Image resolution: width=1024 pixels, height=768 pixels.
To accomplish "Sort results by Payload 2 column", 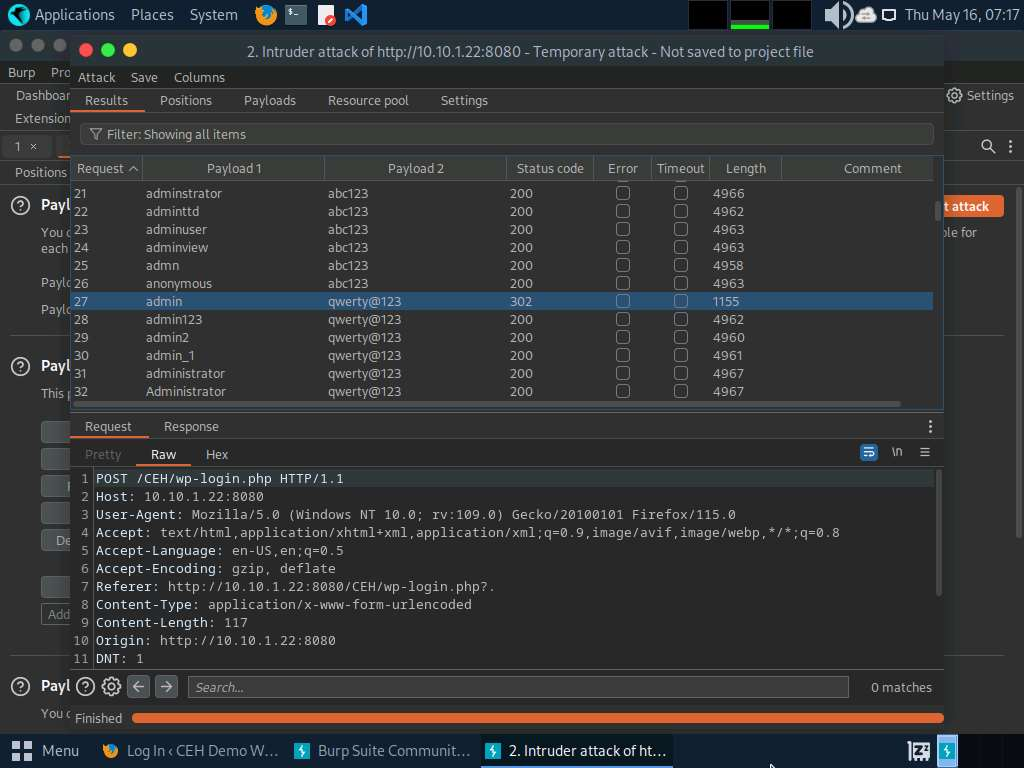I will point(415,168).
